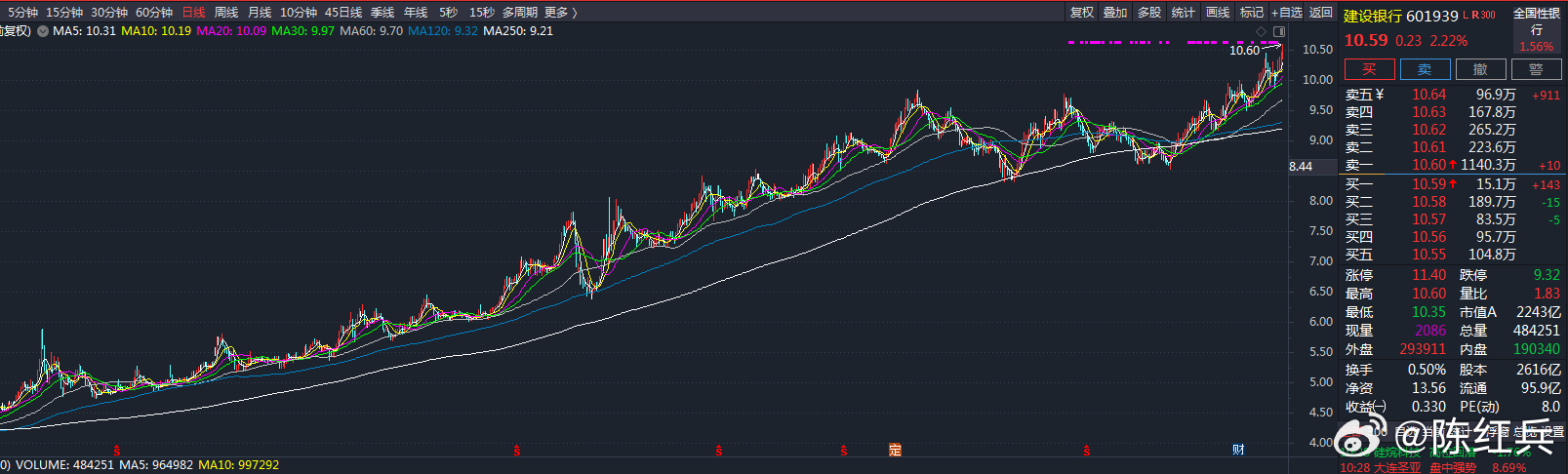Open the 更多 timeframe menu

tap(561, 13)
